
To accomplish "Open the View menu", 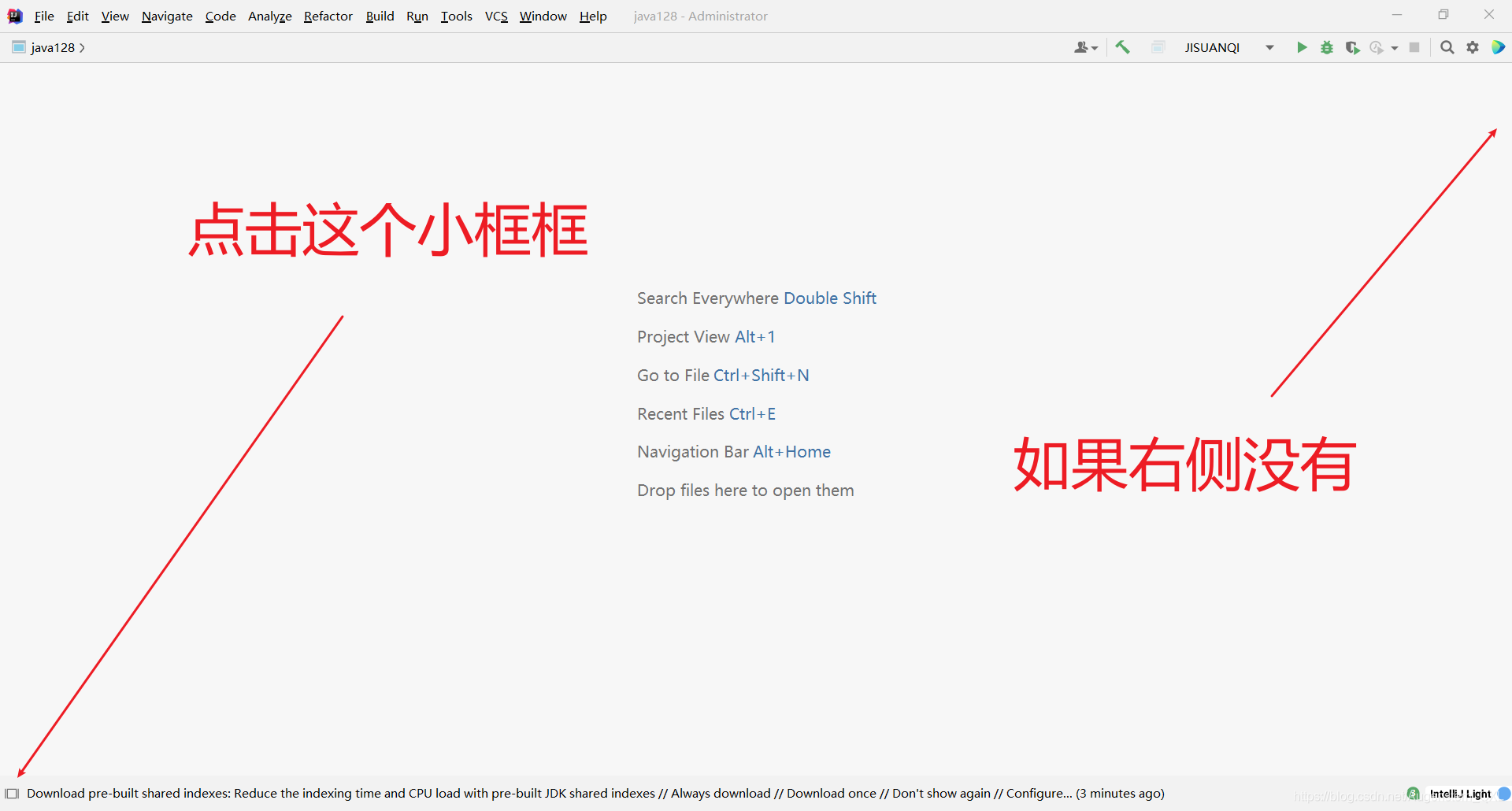I will [115, 16].
